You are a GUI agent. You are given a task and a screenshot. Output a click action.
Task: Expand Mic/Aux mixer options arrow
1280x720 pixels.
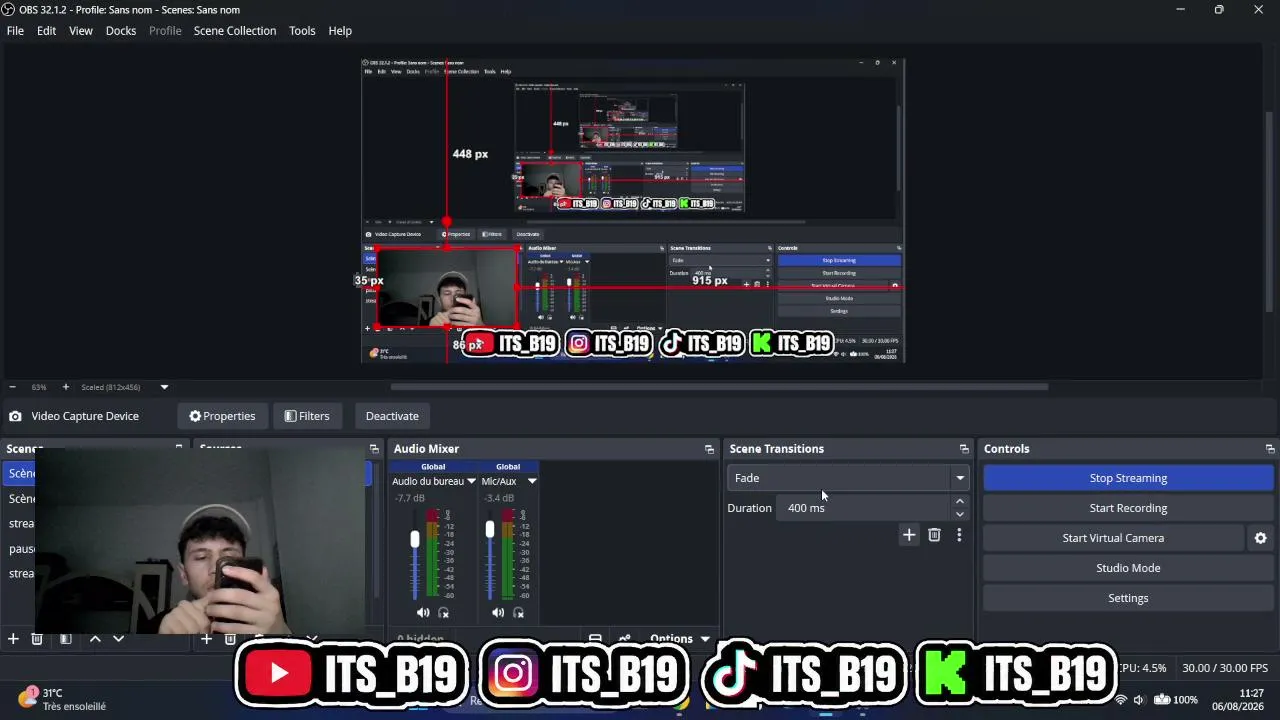532,481
